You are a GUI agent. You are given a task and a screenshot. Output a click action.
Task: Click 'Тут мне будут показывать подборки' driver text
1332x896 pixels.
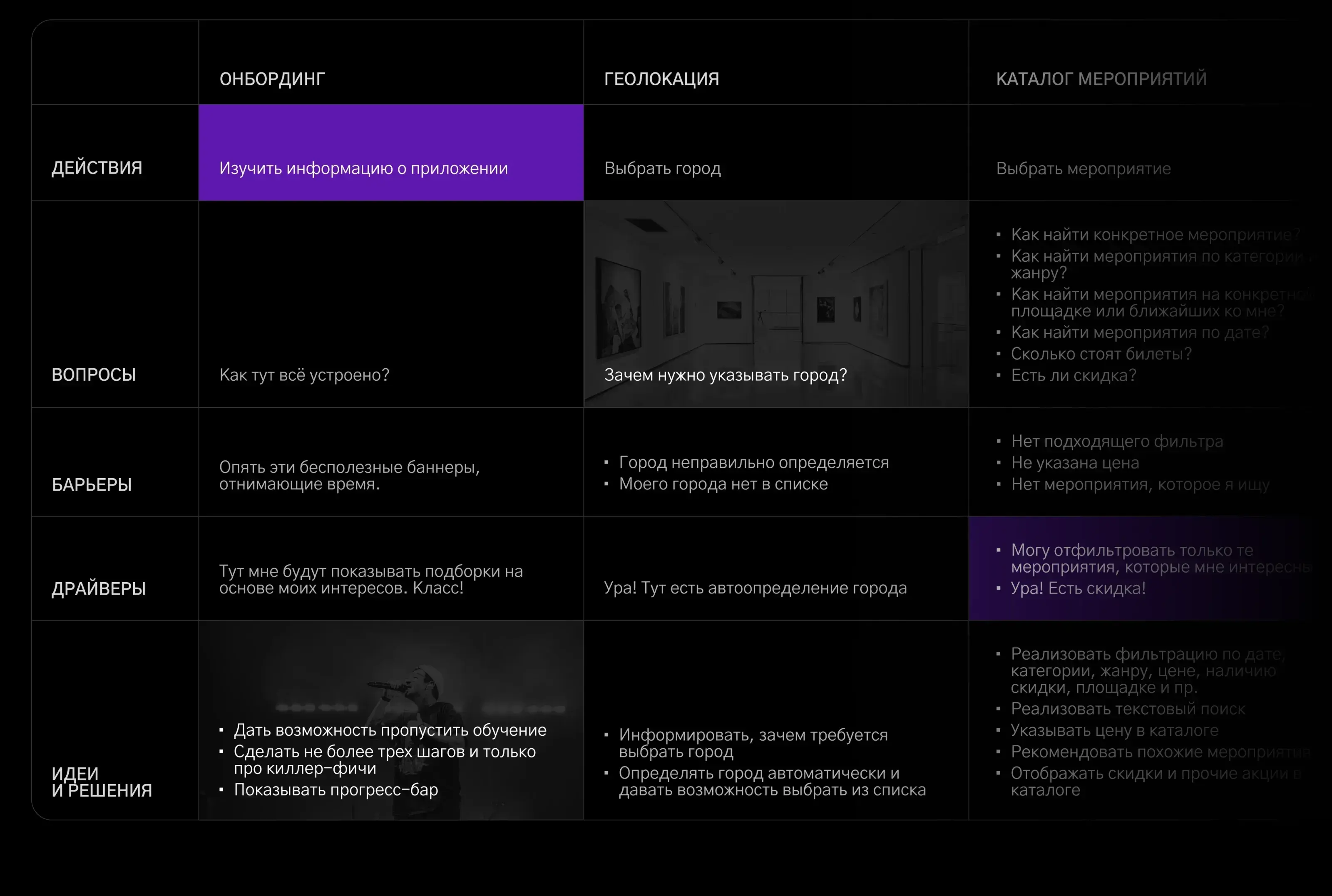371,579
